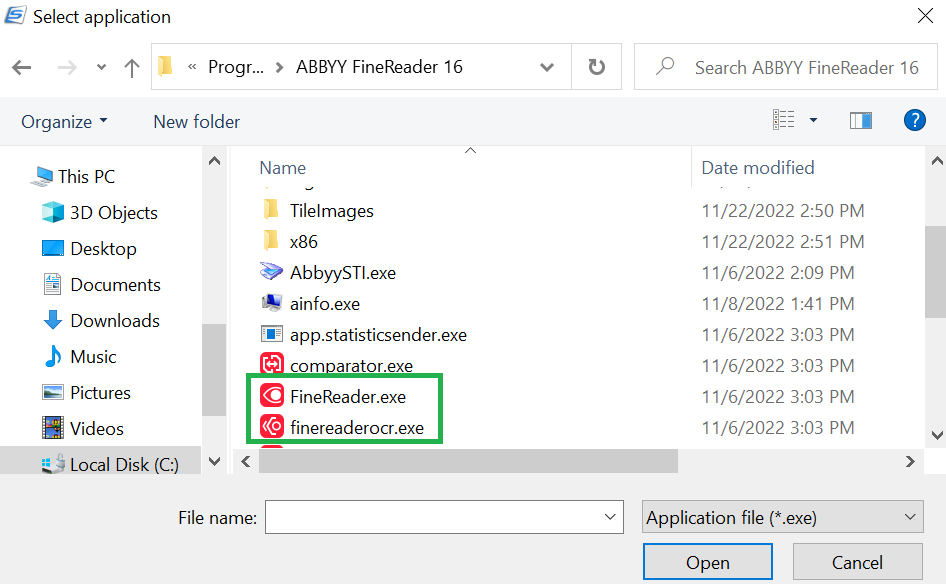Open the Application file type dropdown
The width and height of the screenshot is (946, 584).
(782, 518)
